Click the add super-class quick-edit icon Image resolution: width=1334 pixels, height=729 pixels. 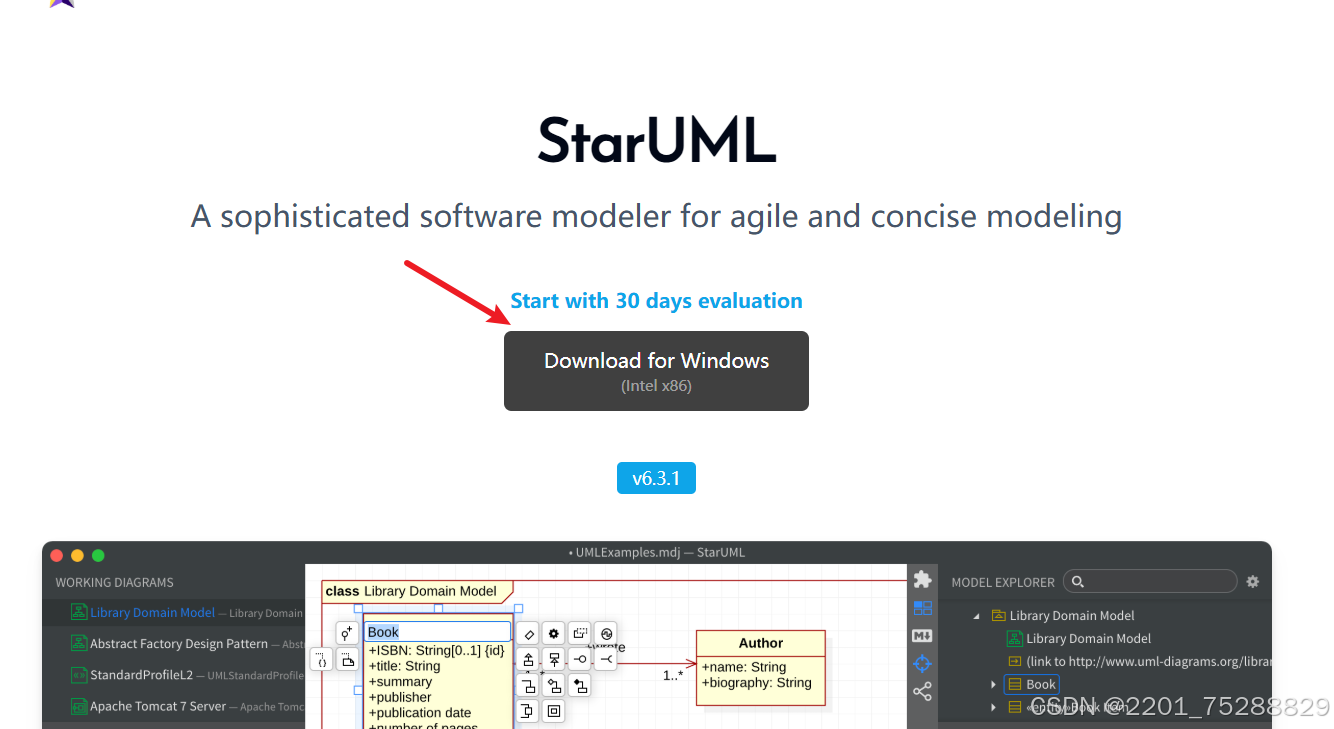point(554,659)
